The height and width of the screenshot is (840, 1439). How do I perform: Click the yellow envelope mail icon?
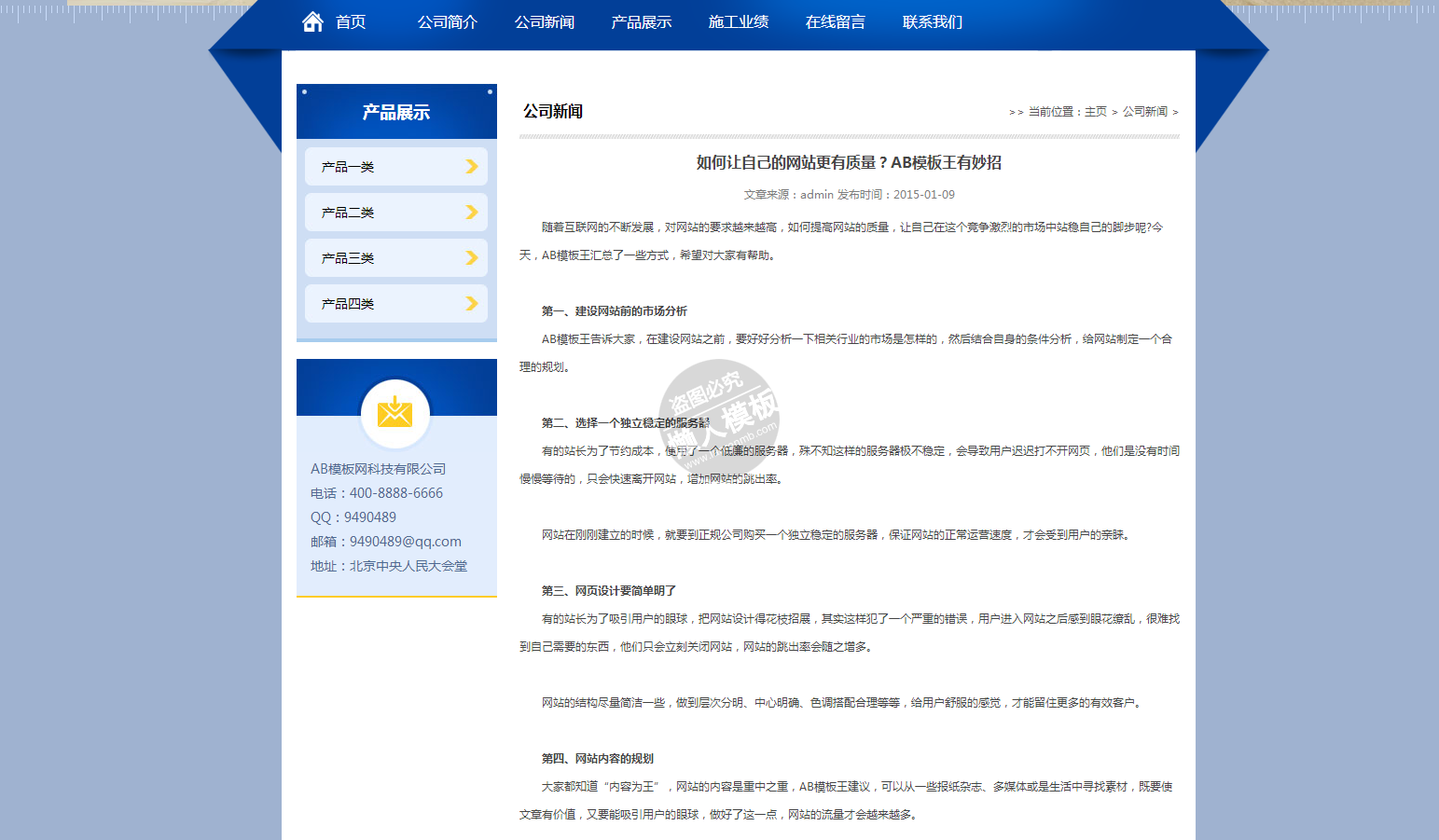395,412
